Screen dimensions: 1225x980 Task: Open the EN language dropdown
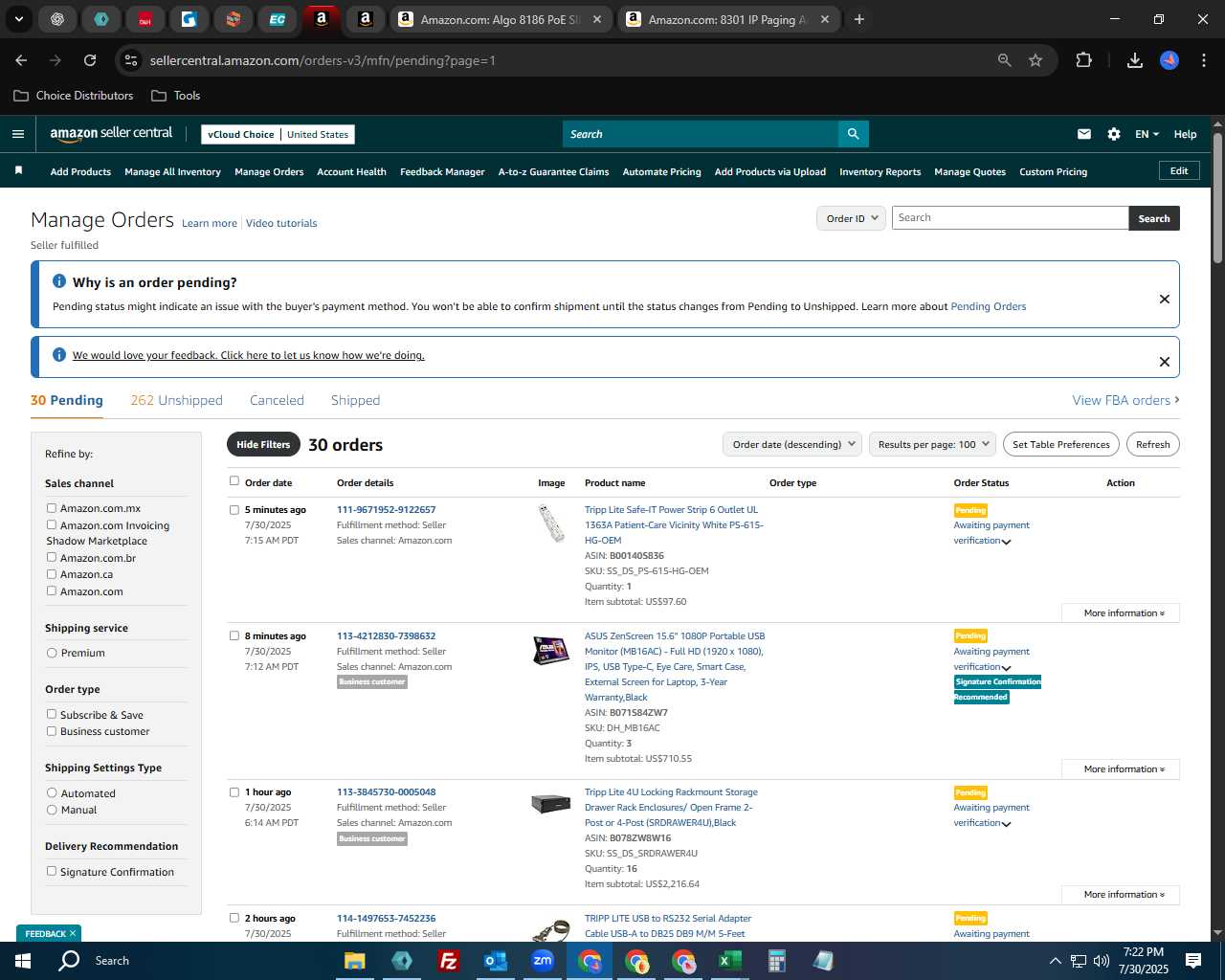pyautogui.click(x=1147, y=134)
